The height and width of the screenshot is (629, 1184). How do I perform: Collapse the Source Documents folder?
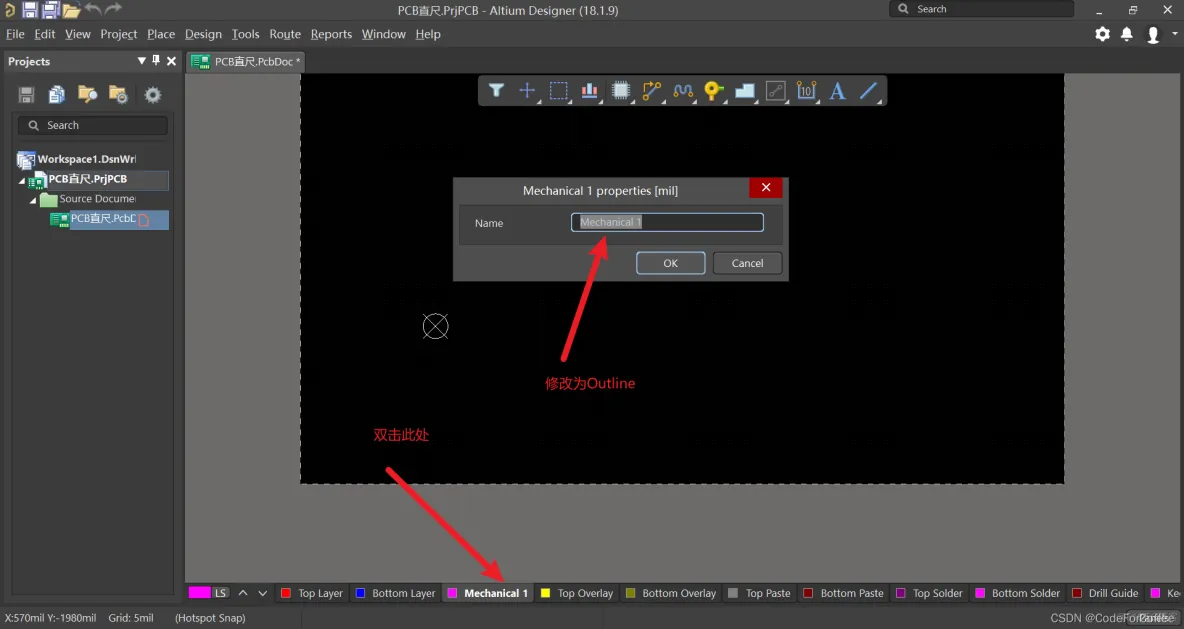click(32, 200)
